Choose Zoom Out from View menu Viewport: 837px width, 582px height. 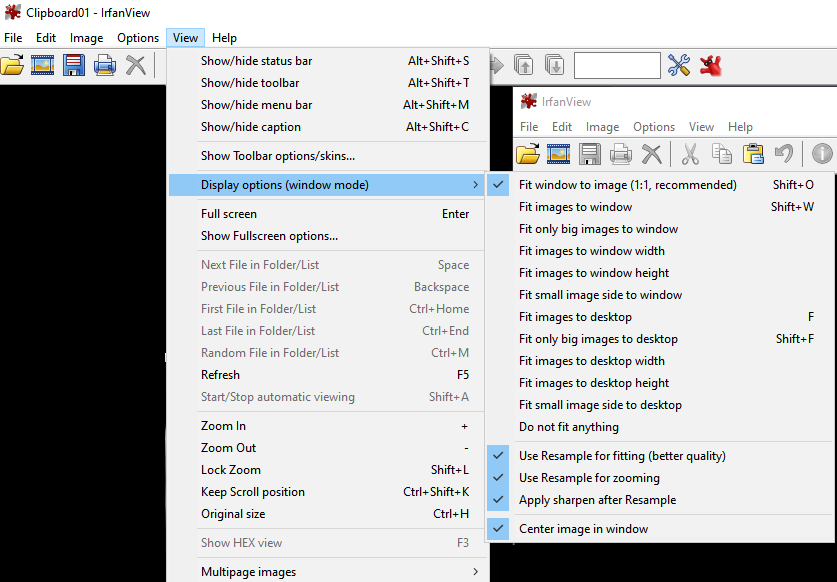pyautogui.click(x=327, y=447)
